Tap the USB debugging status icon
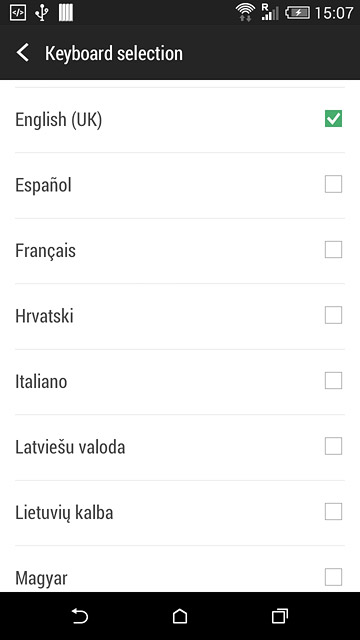The width and height of the screenshot is (360, 640). [18, 13]
